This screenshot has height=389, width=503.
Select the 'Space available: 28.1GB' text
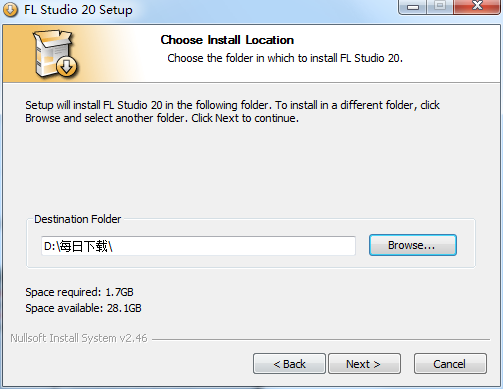tap(83, 308)
